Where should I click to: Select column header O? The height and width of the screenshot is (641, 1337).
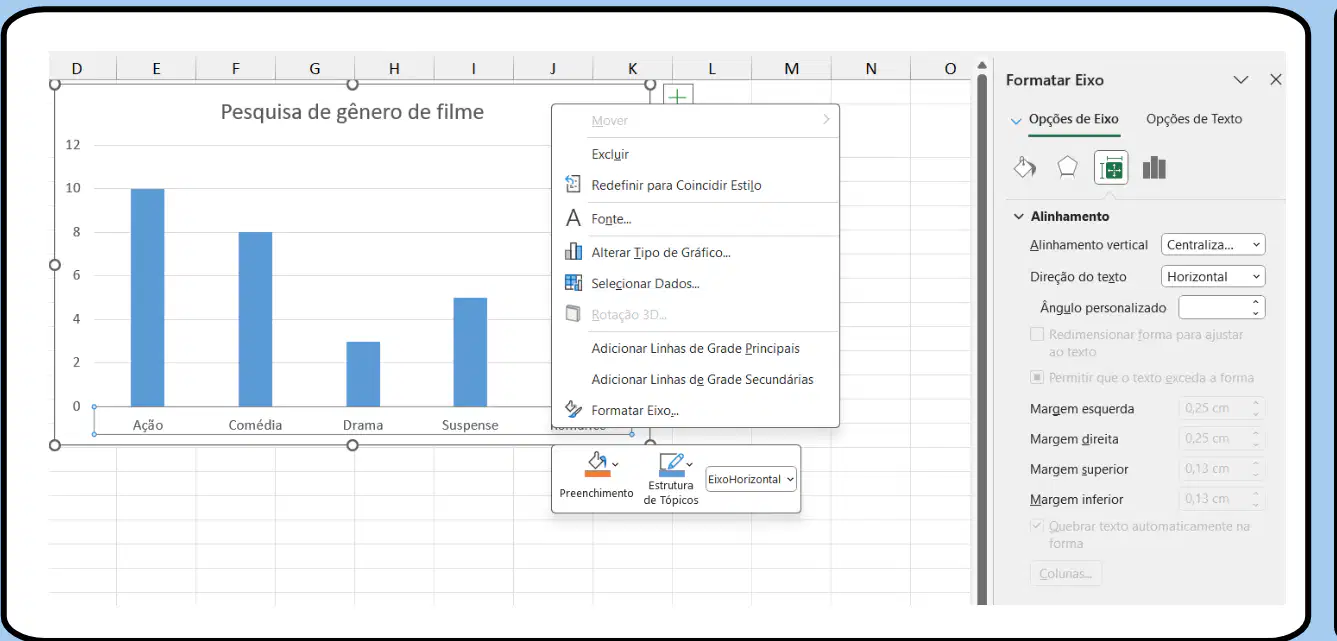[x=949, y=68]
